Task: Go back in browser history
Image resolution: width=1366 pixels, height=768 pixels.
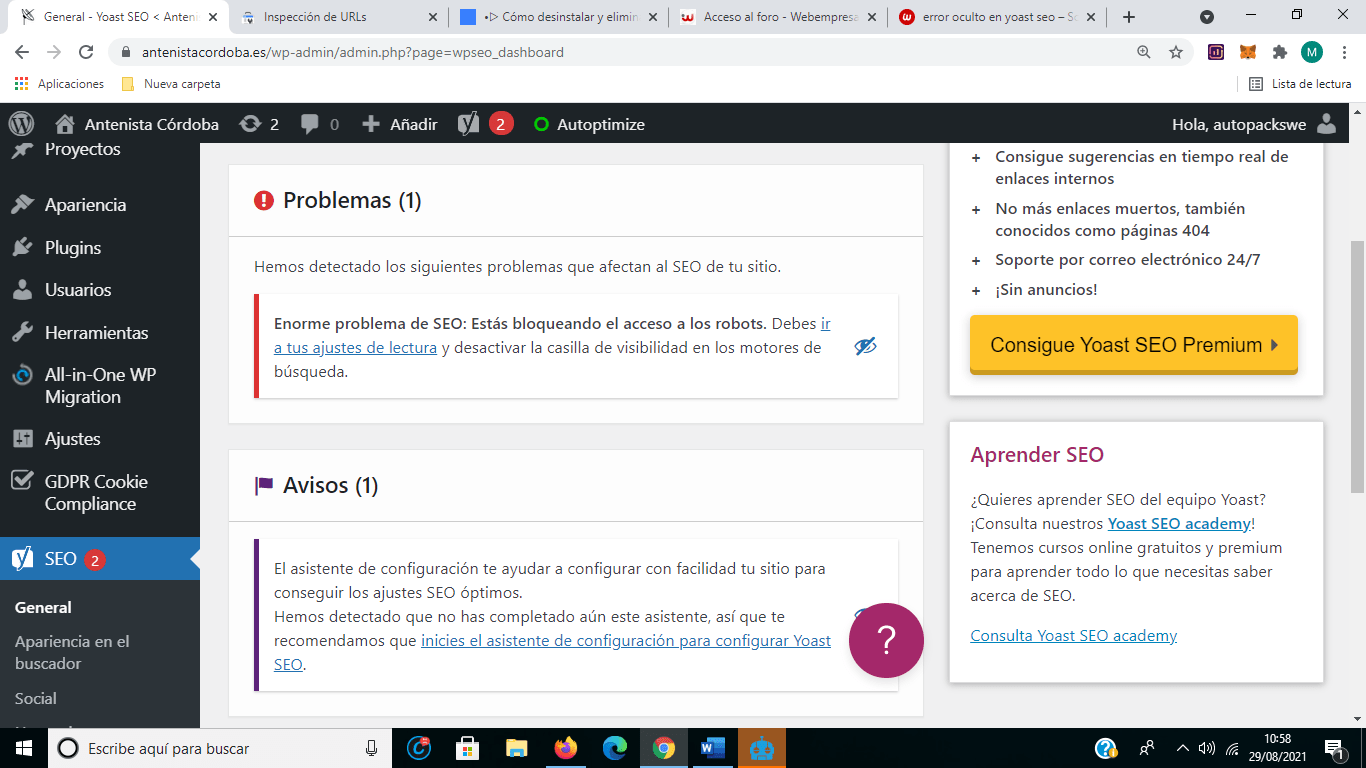Action: [x=22, y=52]
